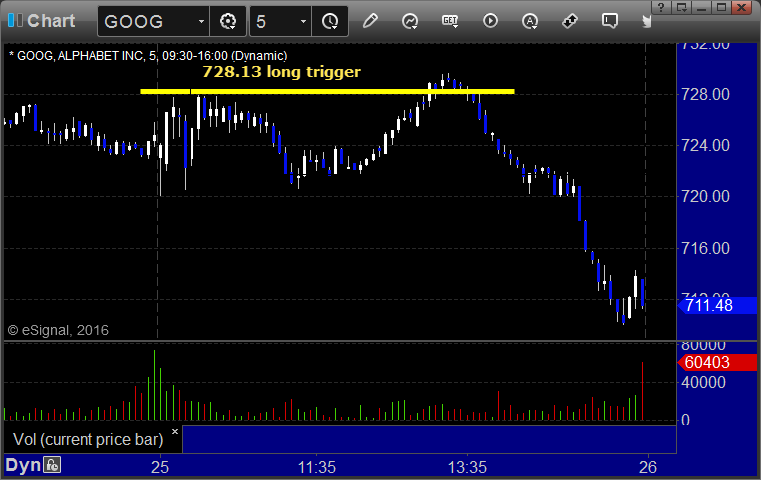Click the 711.48 current price marker
761x480 pixels.
pos(717,305)
